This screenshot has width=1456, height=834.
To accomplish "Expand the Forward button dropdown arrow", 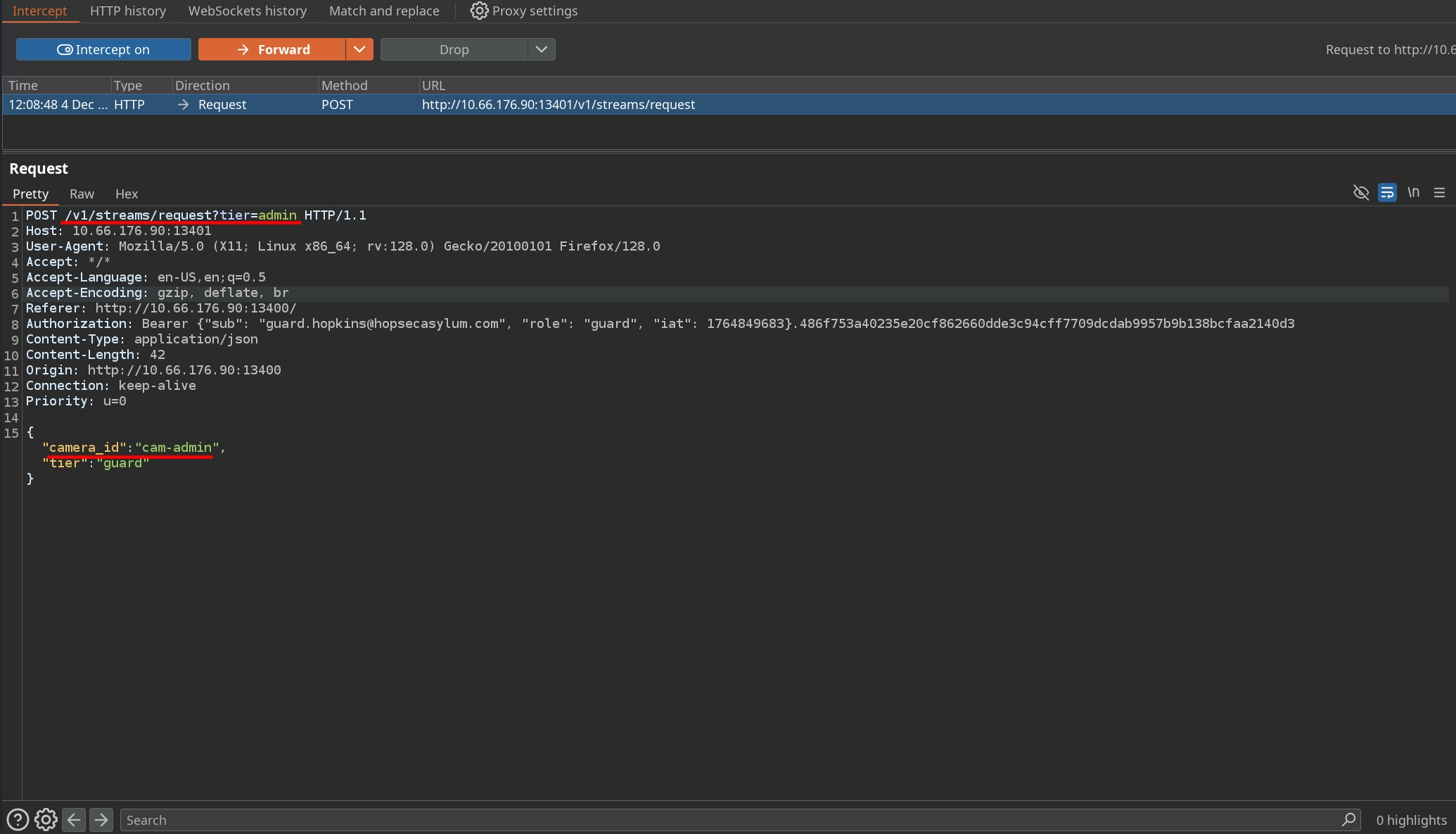I will pos(359,49).
